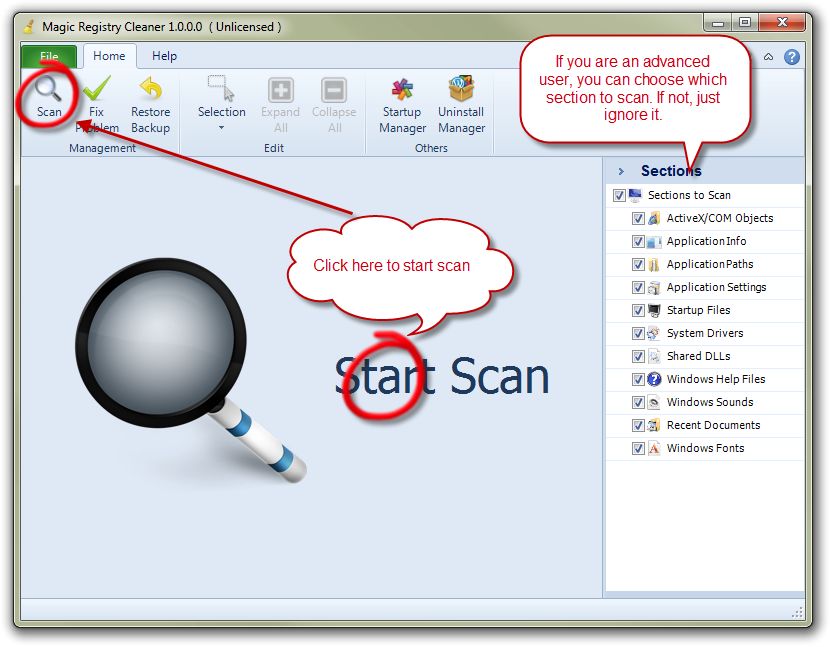This screenshot has height=647, width=830.
Task: Uncheck Windows Fonts checkbox
Action: [x=638, y=448]
